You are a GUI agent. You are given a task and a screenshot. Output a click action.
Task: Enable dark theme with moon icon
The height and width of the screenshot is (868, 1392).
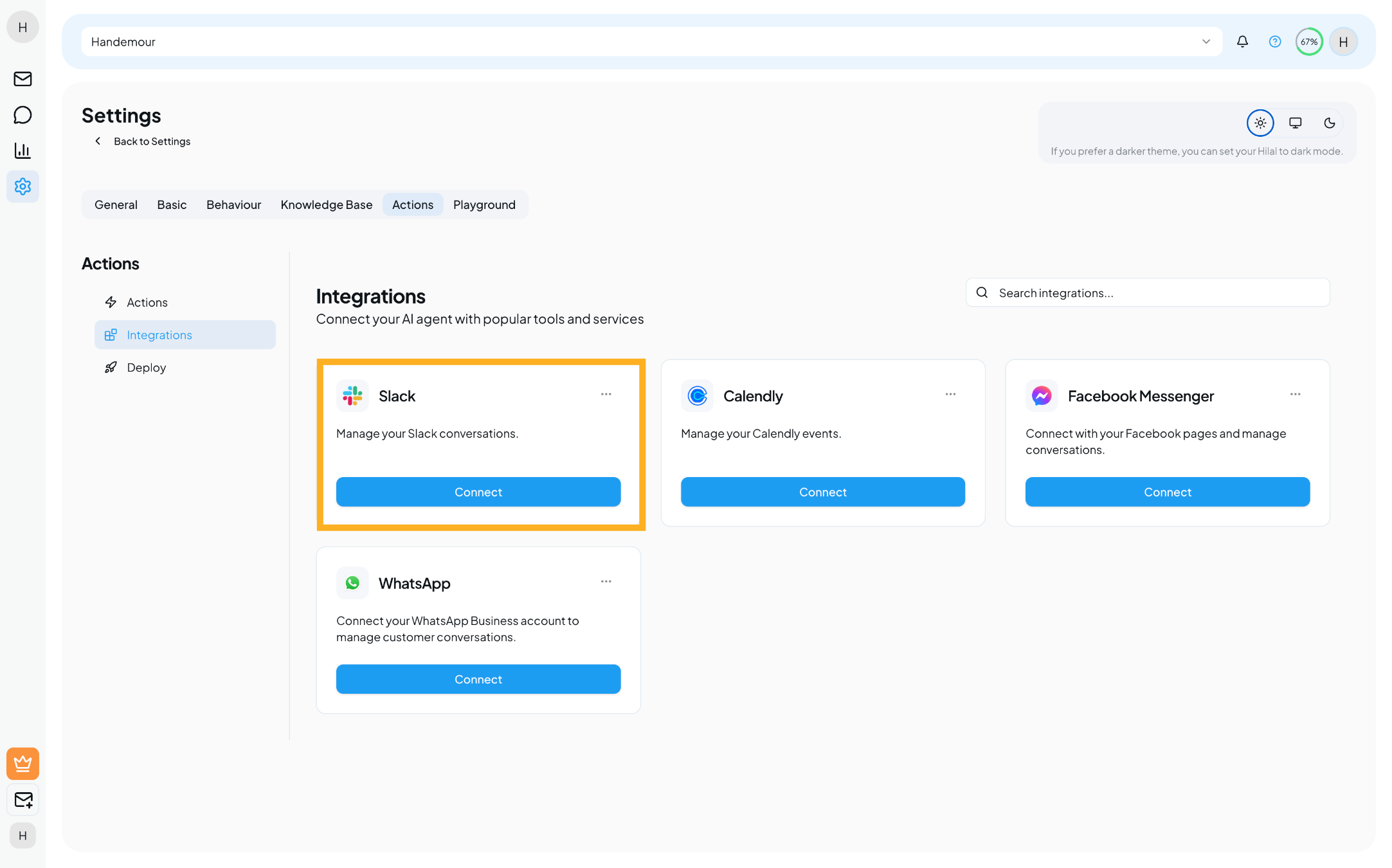tap(1329, 123)
